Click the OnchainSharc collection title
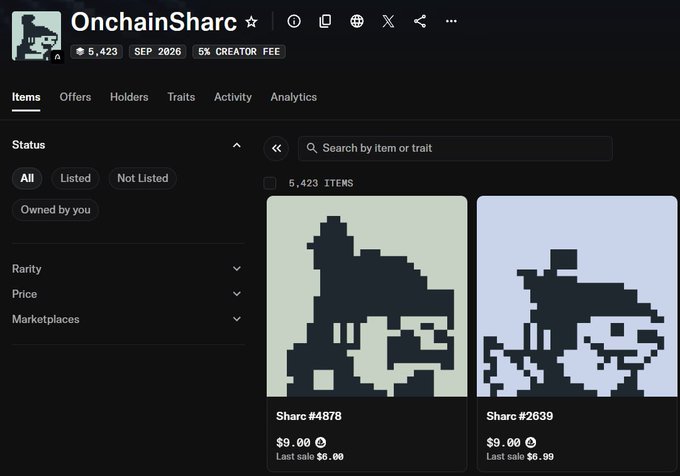680x476 pixels. click(x=154, y=22)
